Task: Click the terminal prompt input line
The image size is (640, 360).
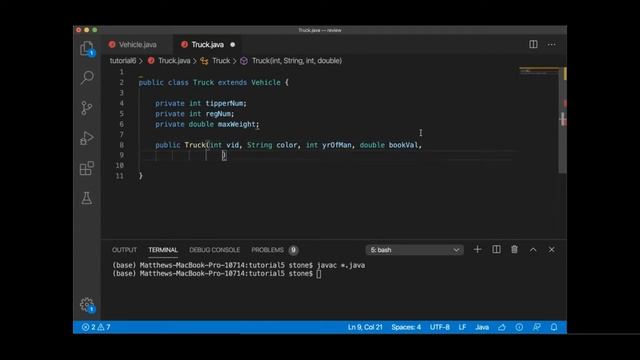Action: [x=217, y=273]
